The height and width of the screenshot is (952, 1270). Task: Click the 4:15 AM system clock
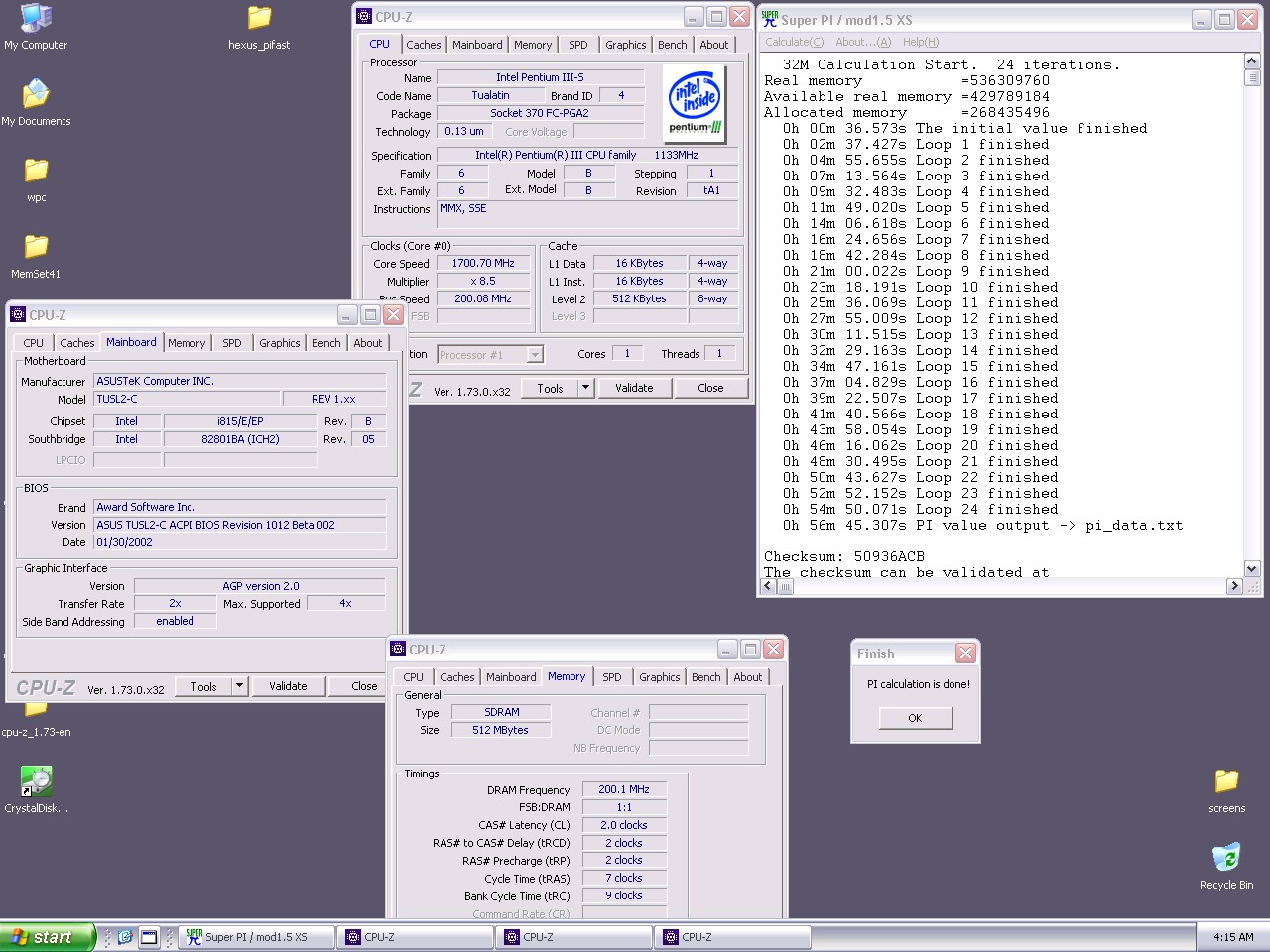(1233, 936)
